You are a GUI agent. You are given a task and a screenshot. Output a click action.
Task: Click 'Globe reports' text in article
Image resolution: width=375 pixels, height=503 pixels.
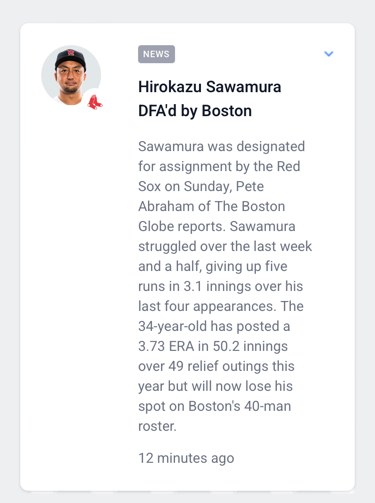(179, 227)
